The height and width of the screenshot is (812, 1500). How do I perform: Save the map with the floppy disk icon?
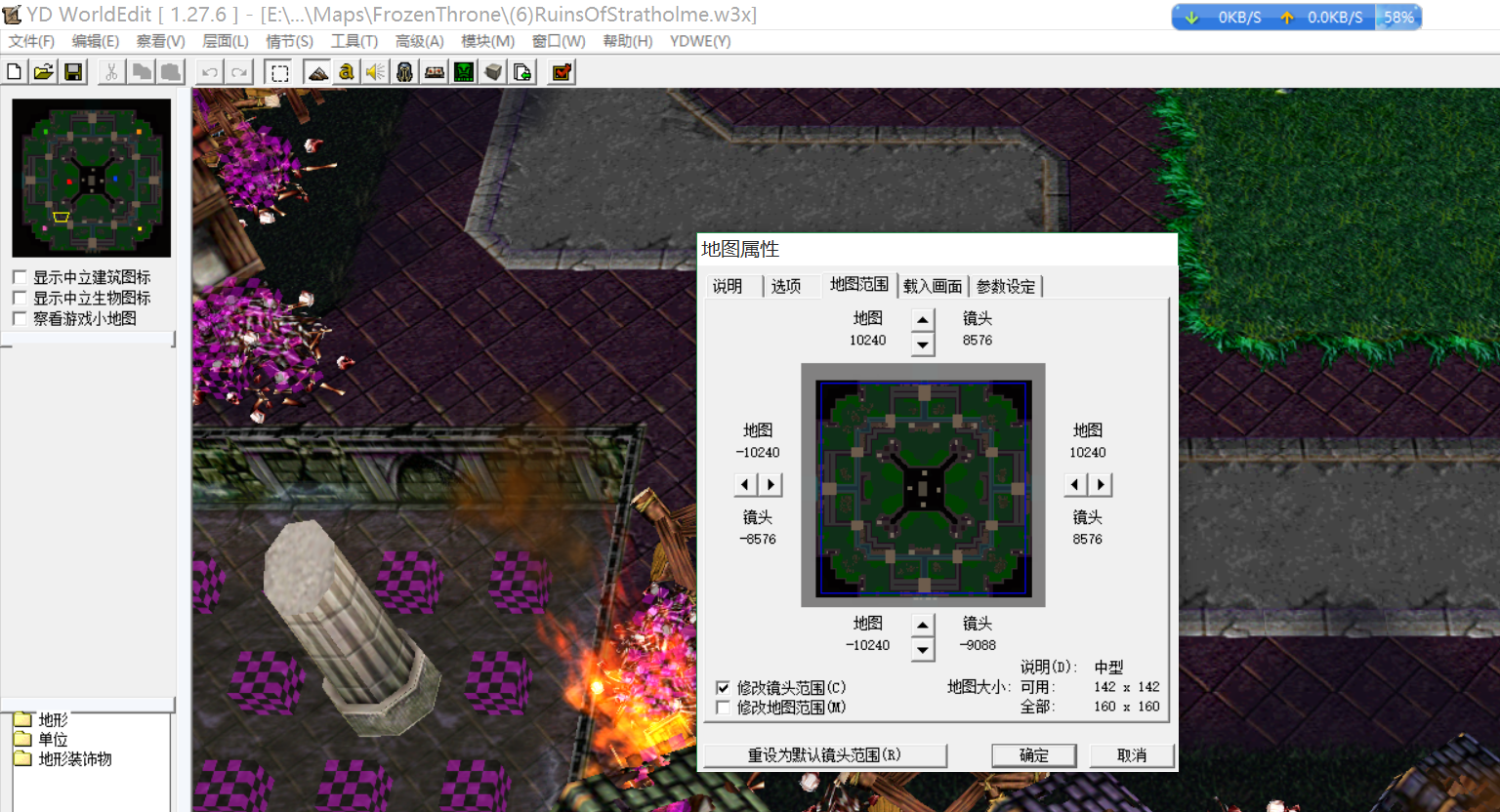point(73,72)
